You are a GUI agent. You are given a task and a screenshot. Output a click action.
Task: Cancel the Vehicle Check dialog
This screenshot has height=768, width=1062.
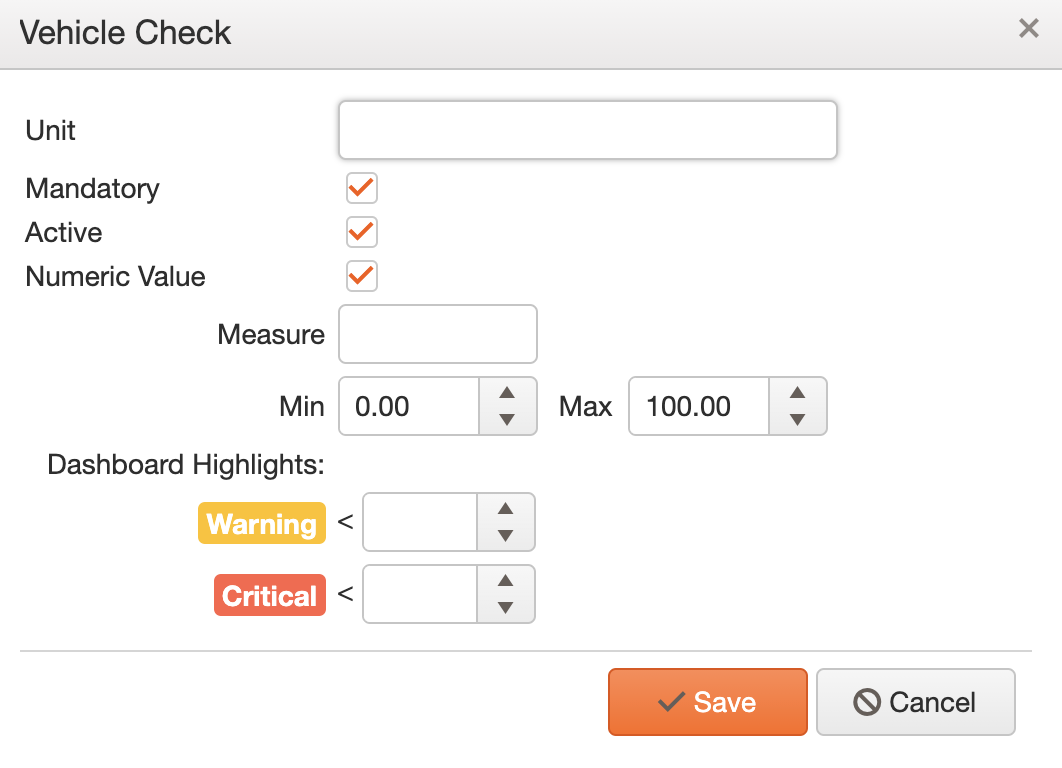tap(915, 702)
